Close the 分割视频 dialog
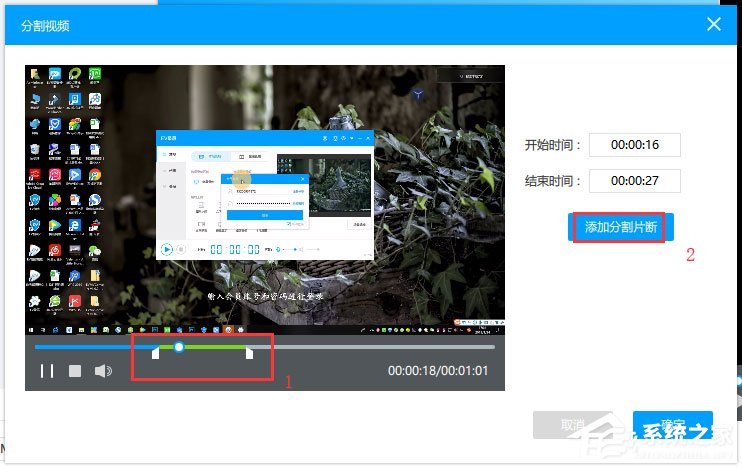Screen dimensions: 742x468 (x=714, y=24)
